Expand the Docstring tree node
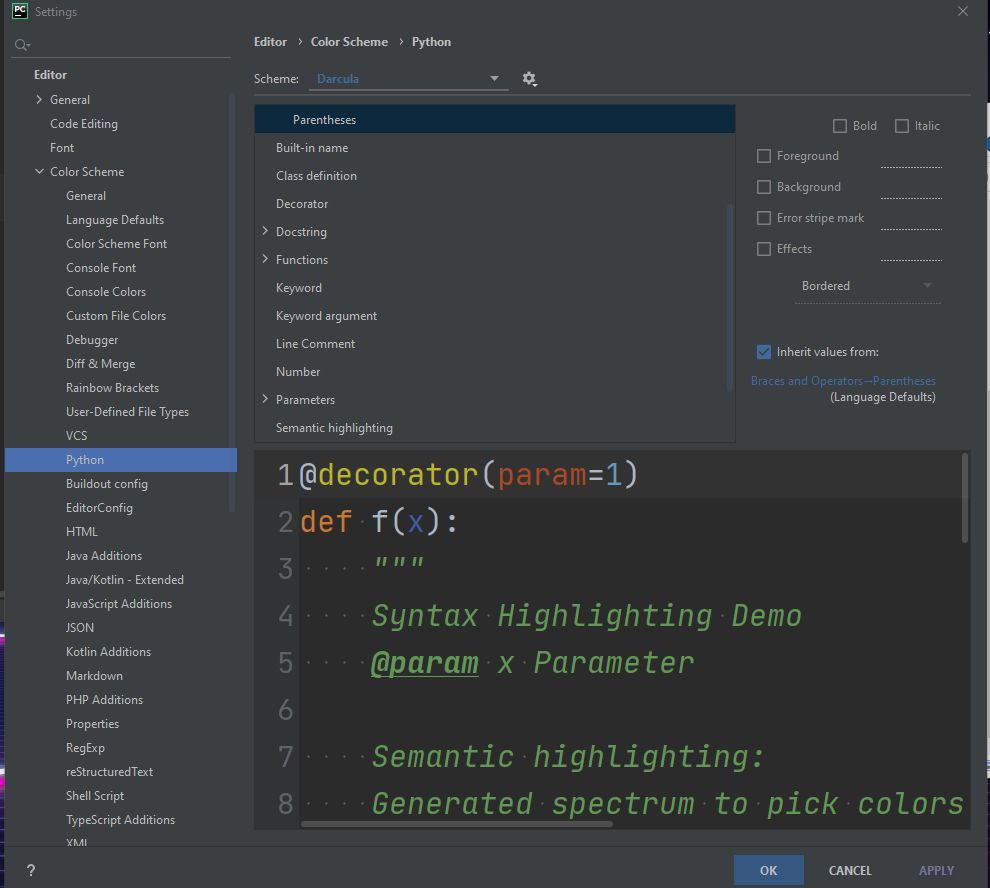This screenshot has width=990, height=888. pos(265,232)
